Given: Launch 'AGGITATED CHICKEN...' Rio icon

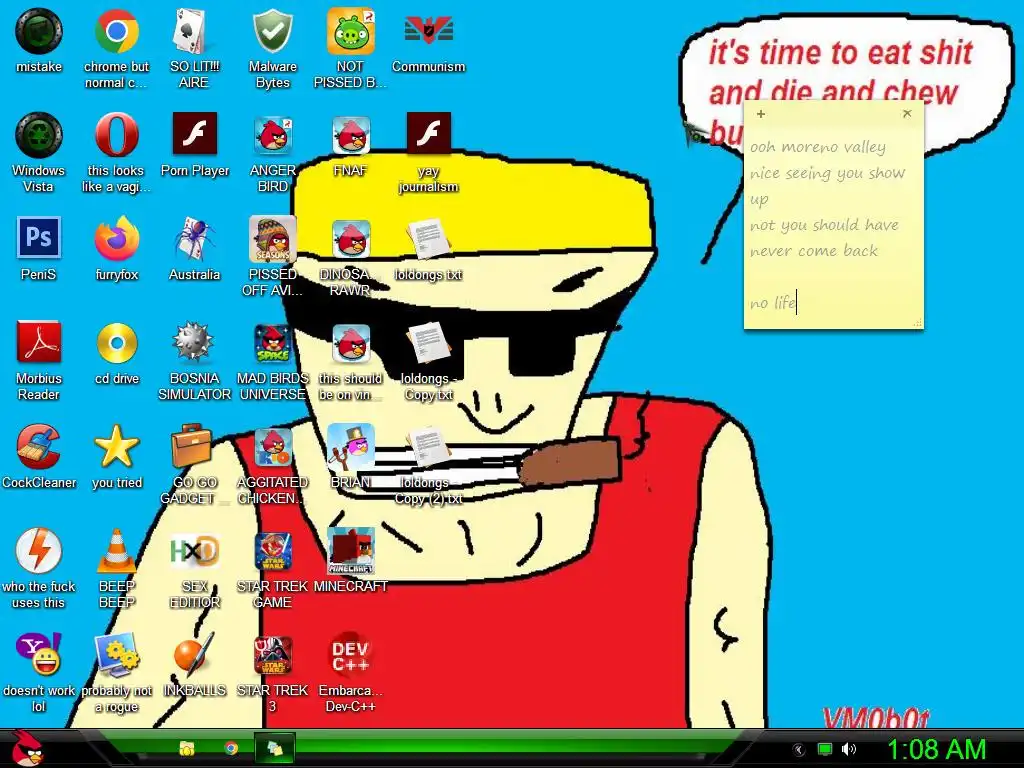Looking at the screenshot, I should tap(272, 447).
